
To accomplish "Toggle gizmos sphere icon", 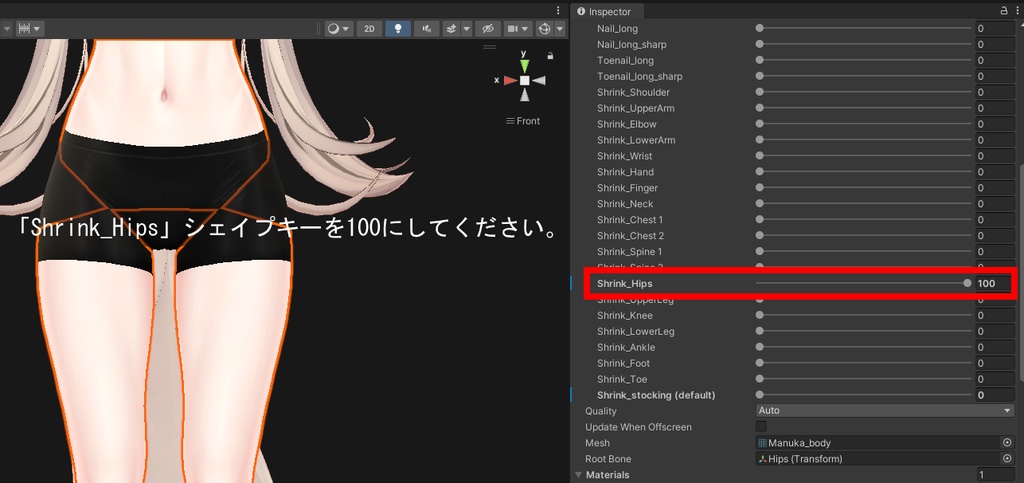I will (x=544, y=29).
